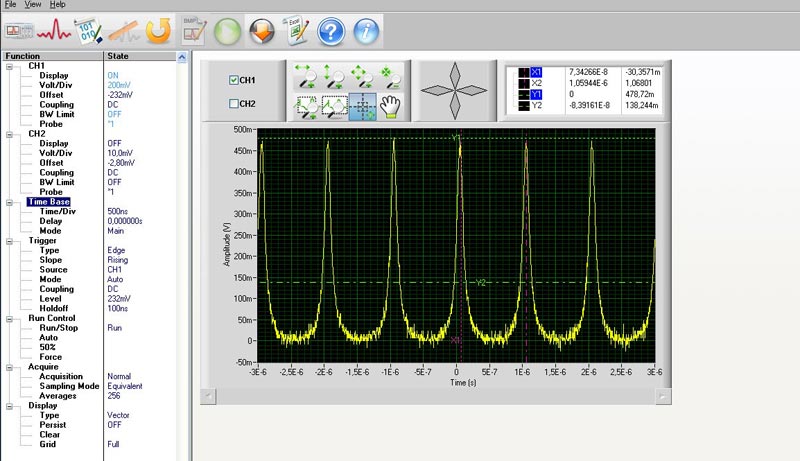Open the View menu
This screenshot has height=461, width=800.
pyautogui.click(x=33, y=5)
